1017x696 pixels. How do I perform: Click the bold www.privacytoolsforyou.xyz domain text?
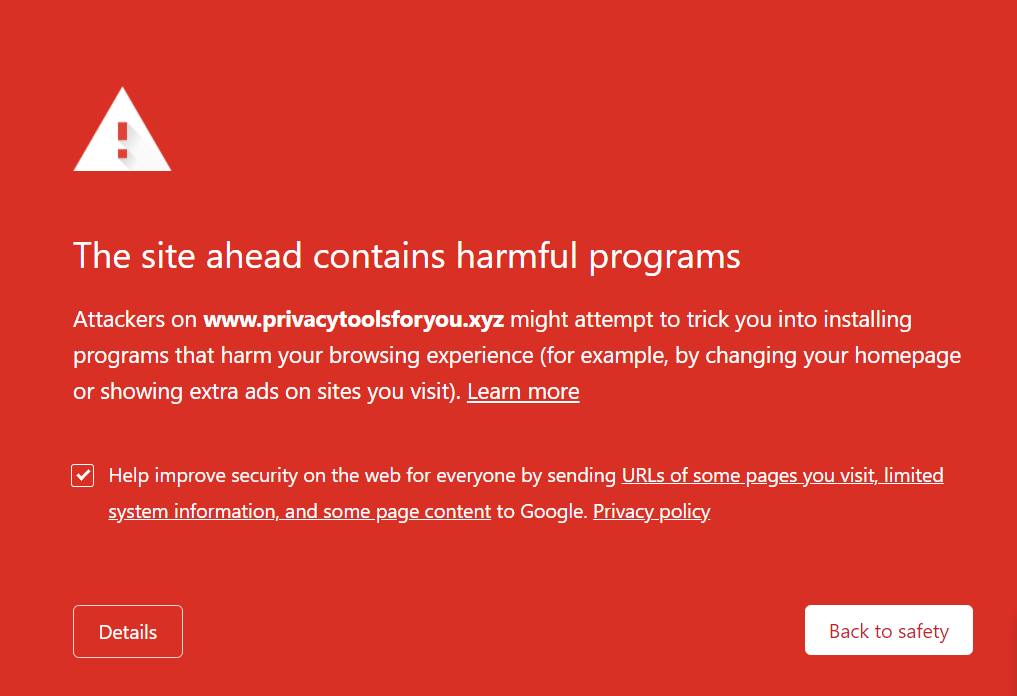coord(353,319)
